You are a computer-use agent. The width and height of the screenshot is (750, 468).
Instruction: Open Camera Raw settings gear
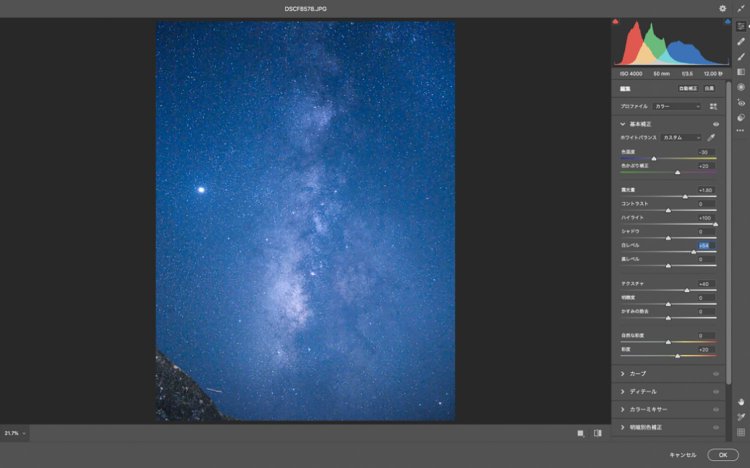(x=723, y=8)
